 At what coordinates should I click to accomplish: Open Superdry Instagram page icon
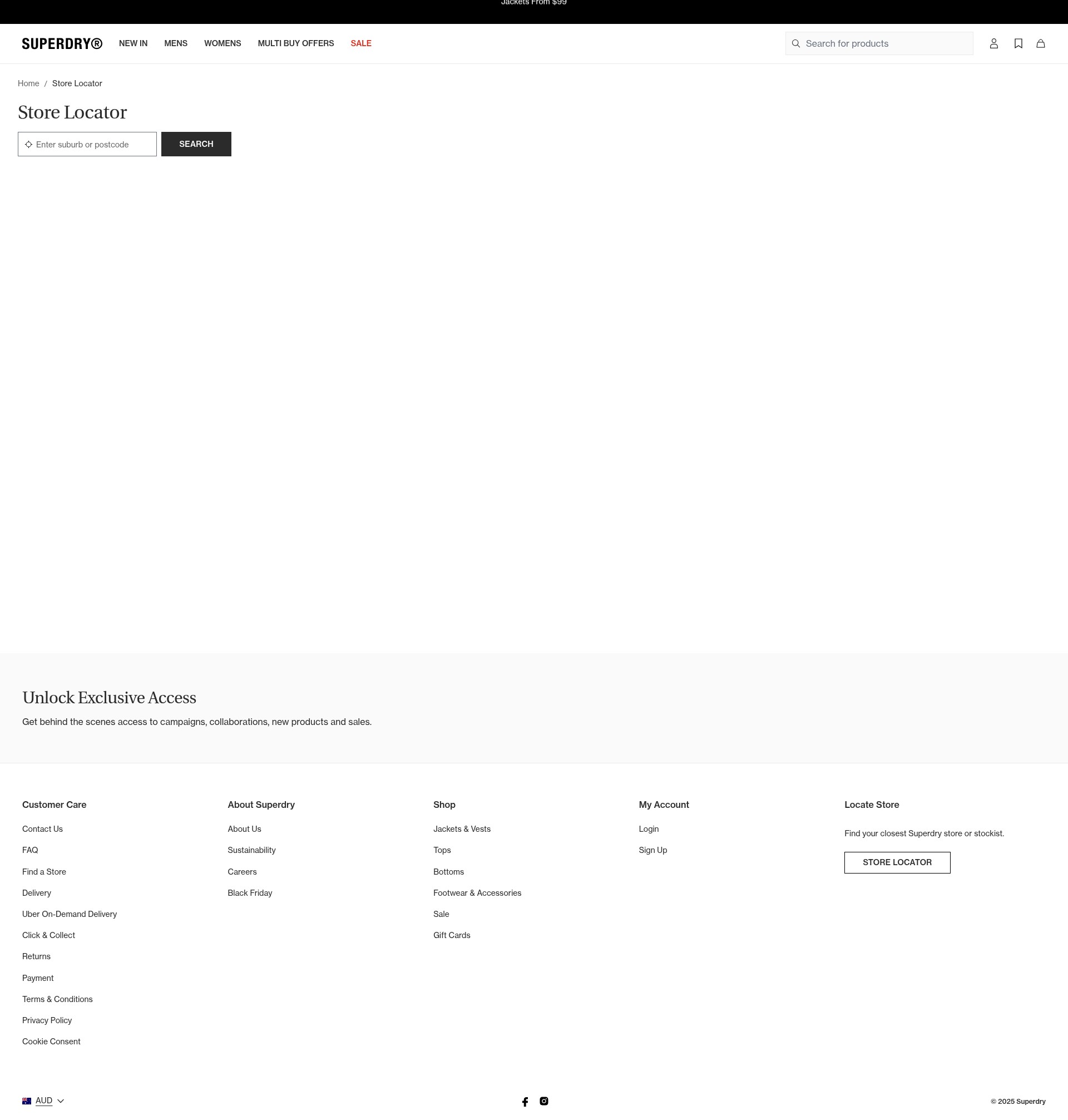(543, 1101)
